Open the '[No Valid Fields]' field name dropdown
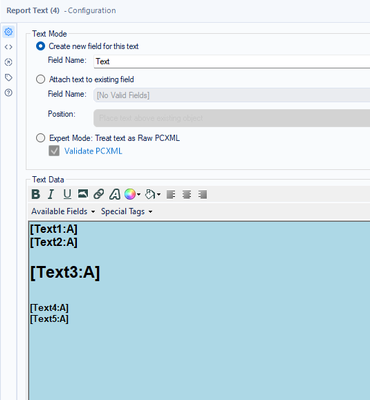Viewport: 370px width, 400px height. 232,95
